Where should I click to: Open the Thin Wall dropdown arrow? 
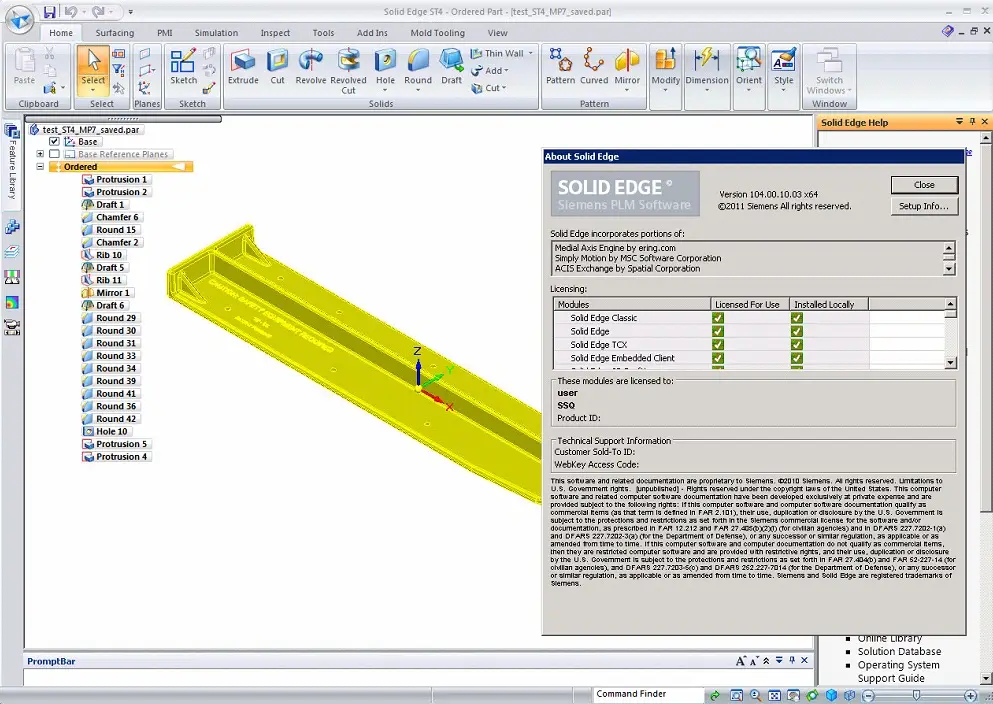[x=531, y=53]
